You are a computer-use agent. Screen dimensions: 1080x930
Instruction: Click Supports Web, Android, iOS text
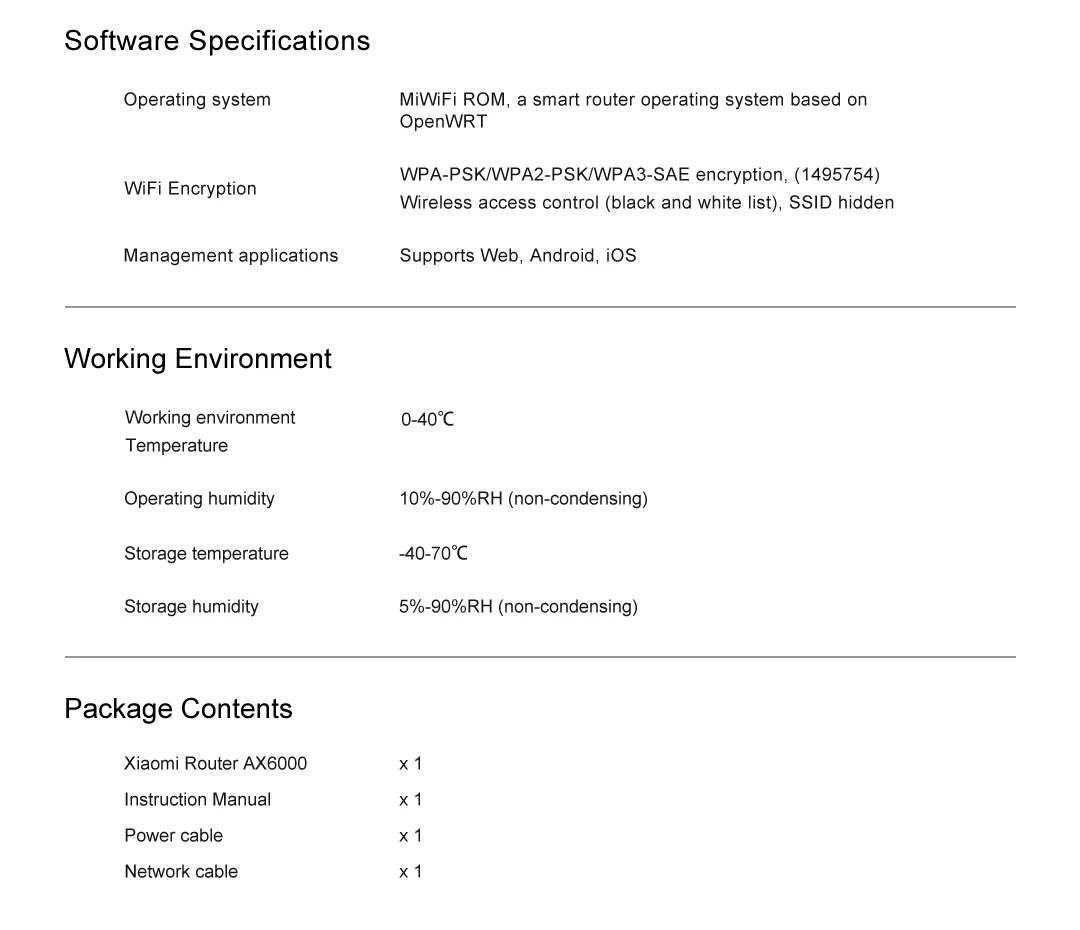coord(518,256)
